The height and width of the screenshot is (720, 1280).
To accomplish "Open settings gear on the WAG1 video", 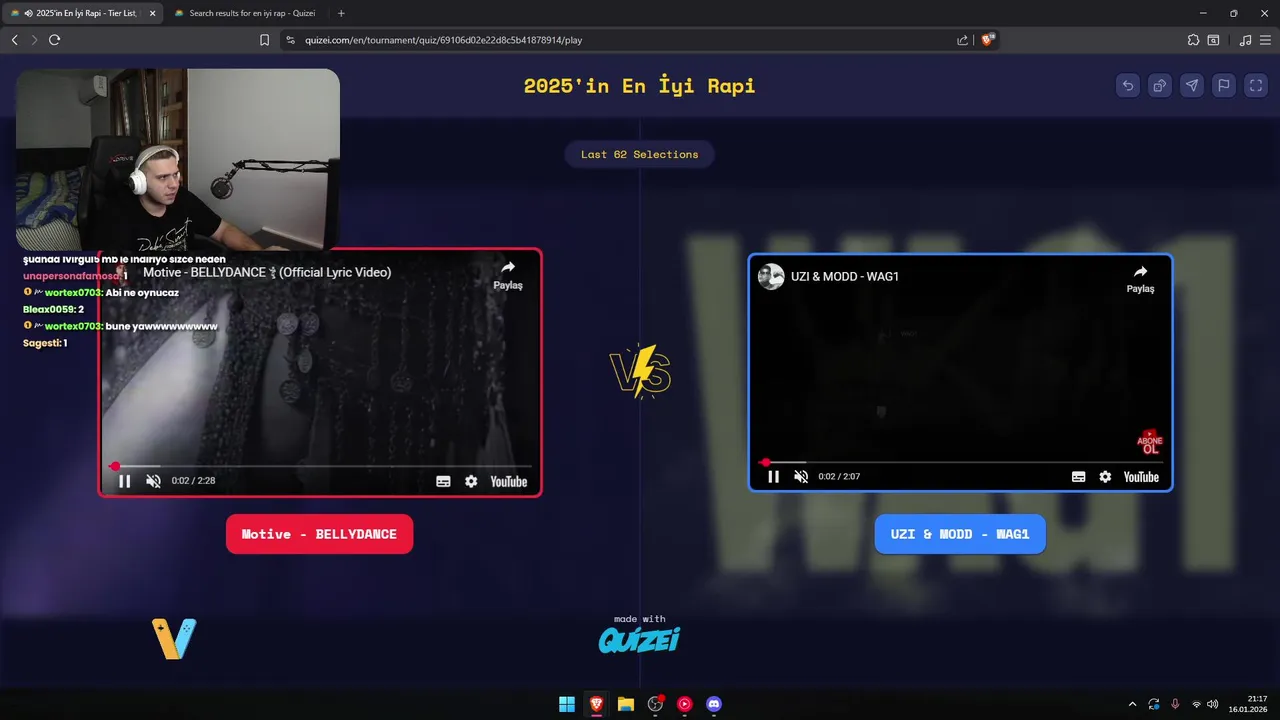I will 1105,477.
